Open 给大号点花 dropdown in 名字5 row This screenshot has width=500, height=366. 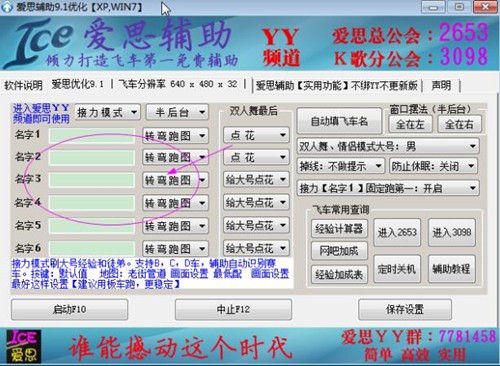point(256,225)
